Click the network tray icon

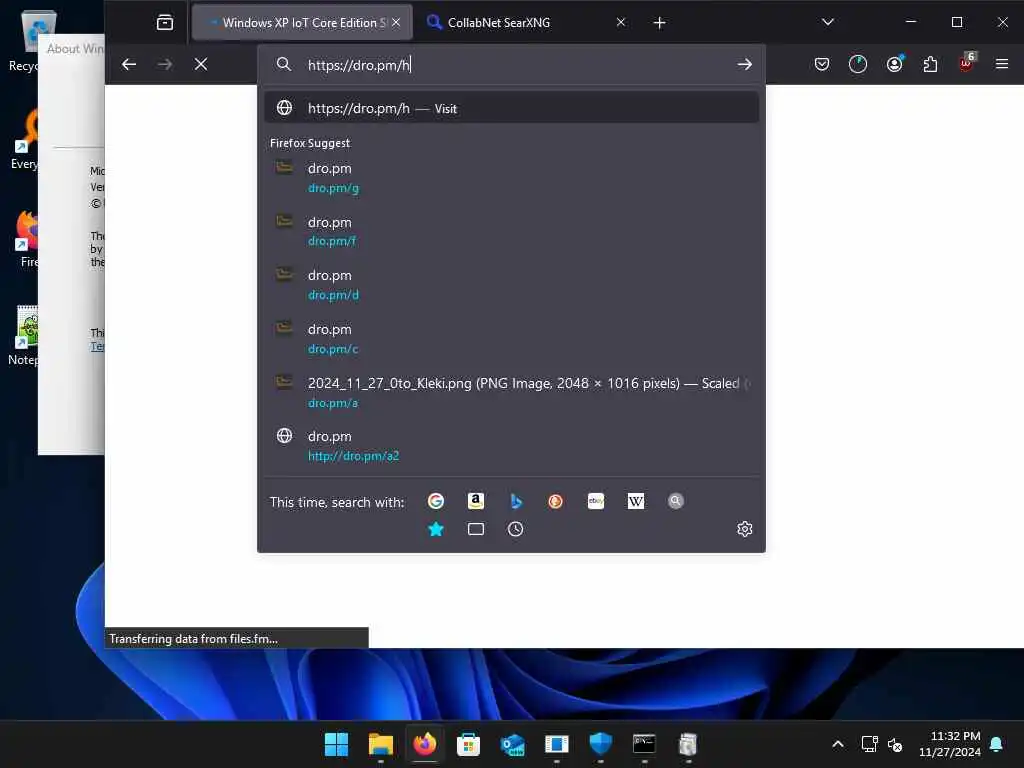coord(869,744)
